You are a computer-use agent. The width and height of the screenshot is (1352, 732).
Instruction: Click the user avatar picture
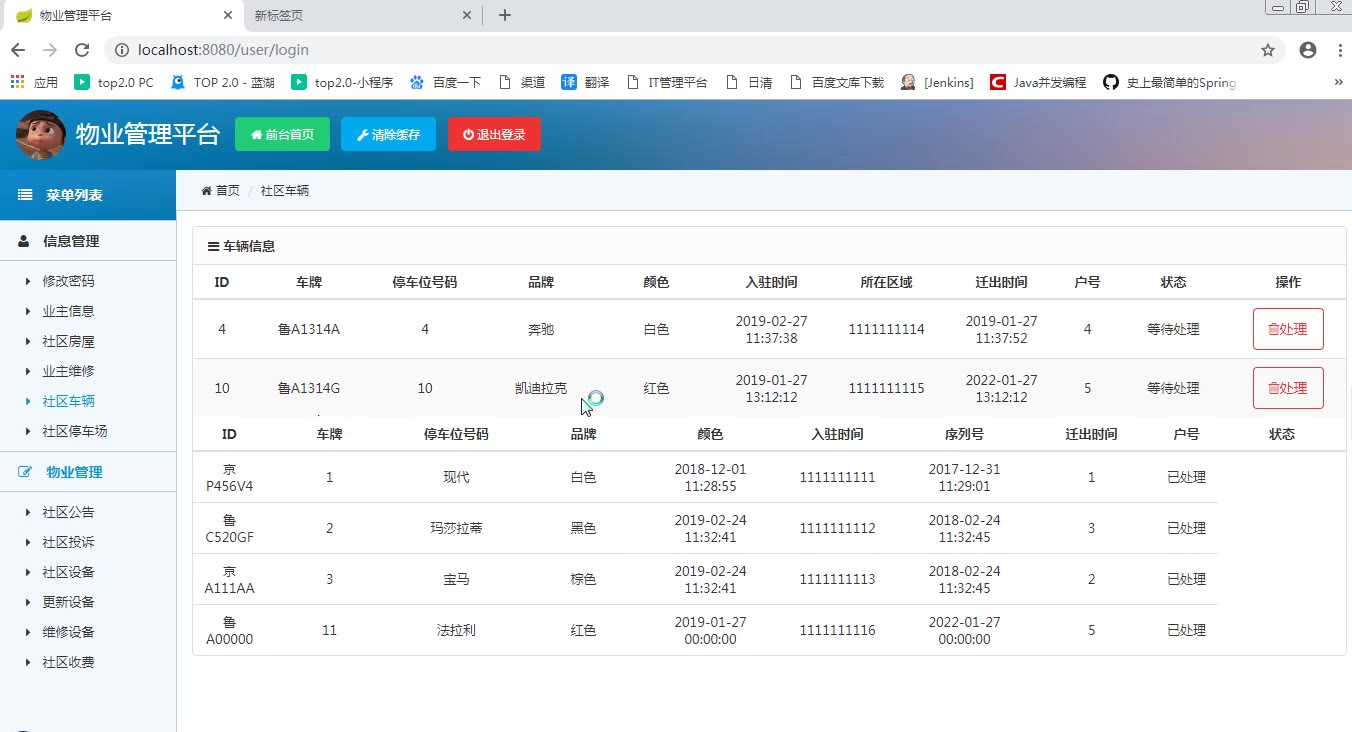coord(41,135)
